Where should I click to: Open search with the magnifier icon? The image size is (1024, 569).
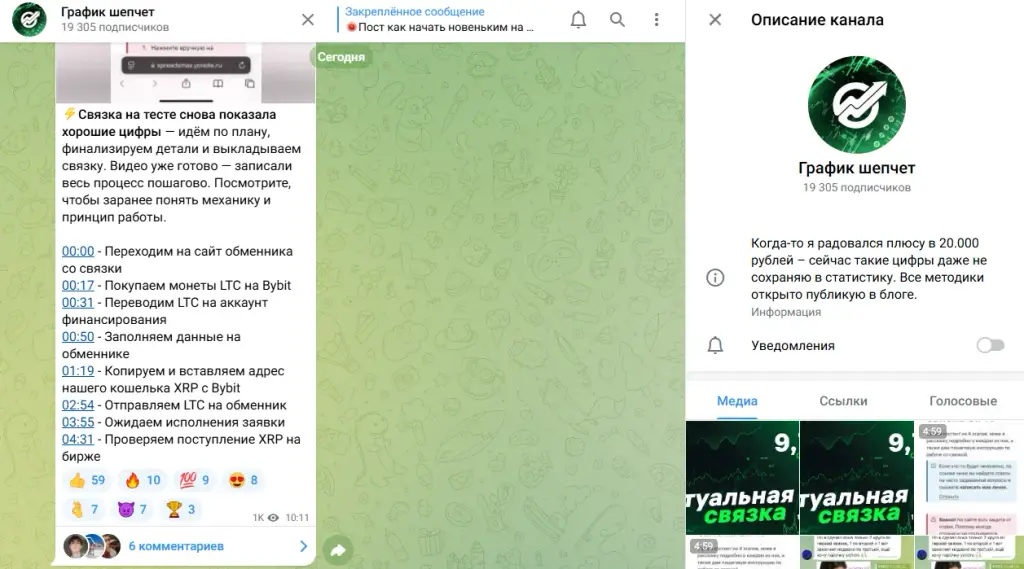617,20
